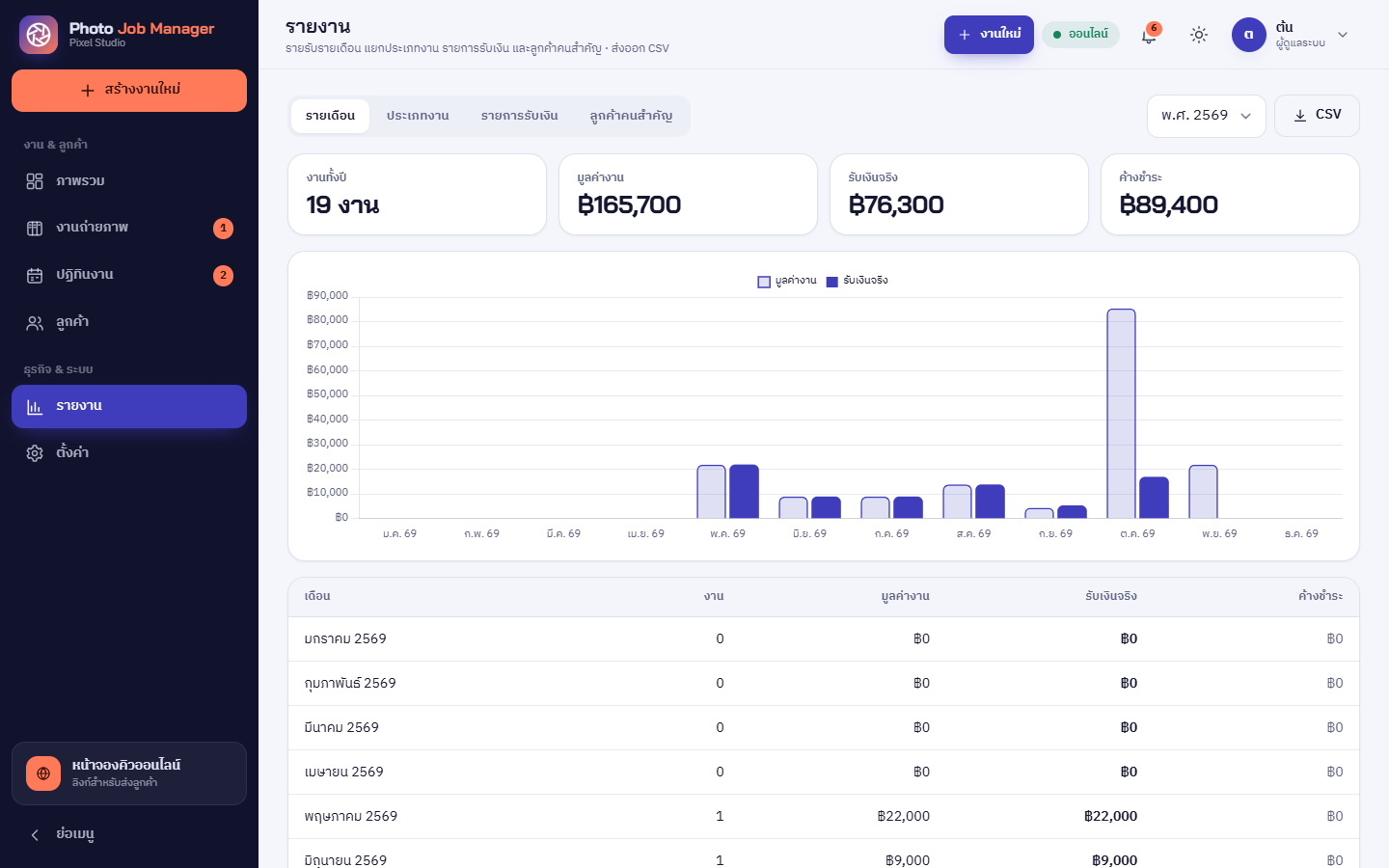Switch to รายเดือน tab
Viewport: 1389px width, 868px height.
tap(330, 116)
